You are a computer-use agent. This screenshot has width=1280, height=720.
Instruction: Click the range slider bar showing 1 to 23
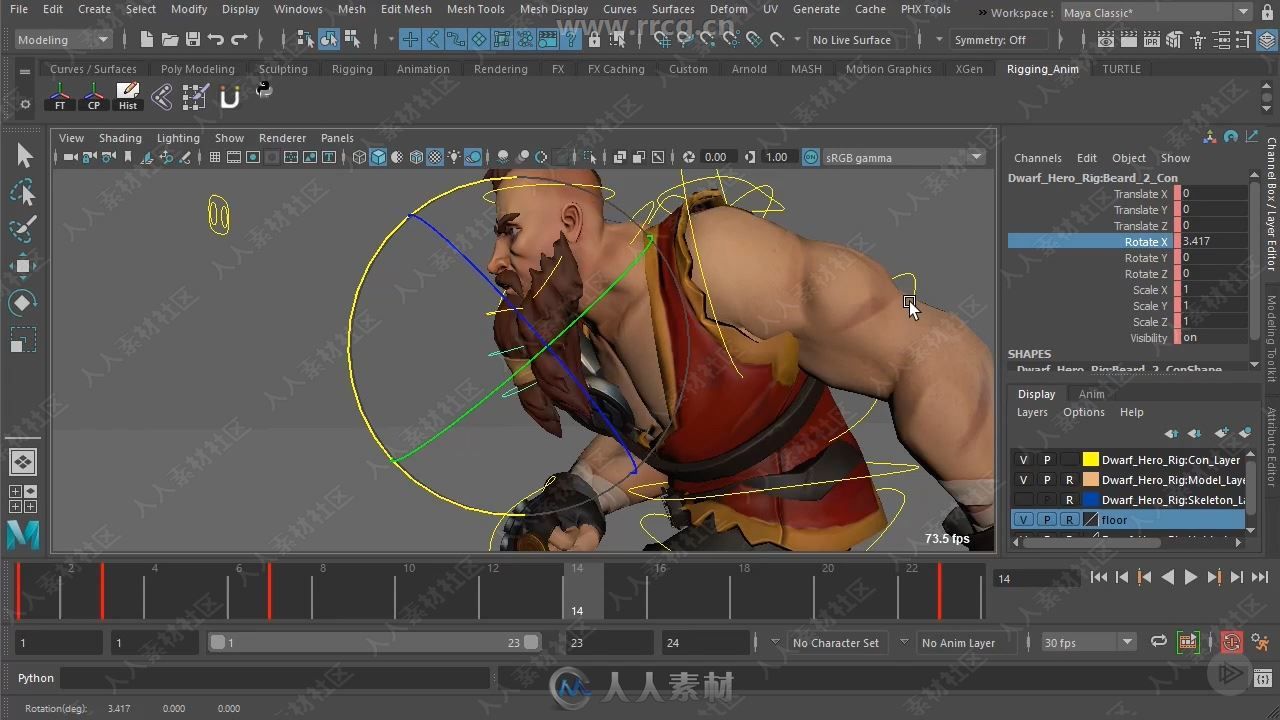374,642
